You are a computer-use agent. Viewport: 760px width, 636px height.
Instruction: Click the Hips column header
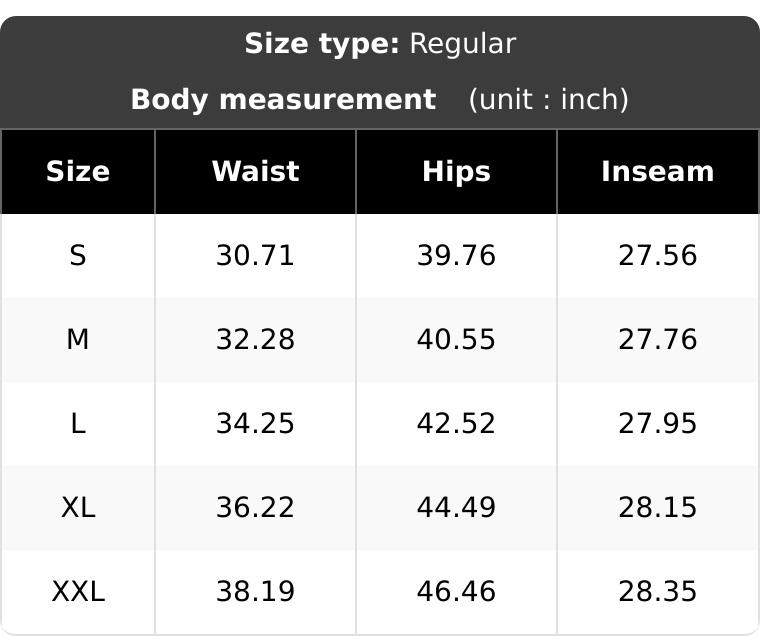456,172
